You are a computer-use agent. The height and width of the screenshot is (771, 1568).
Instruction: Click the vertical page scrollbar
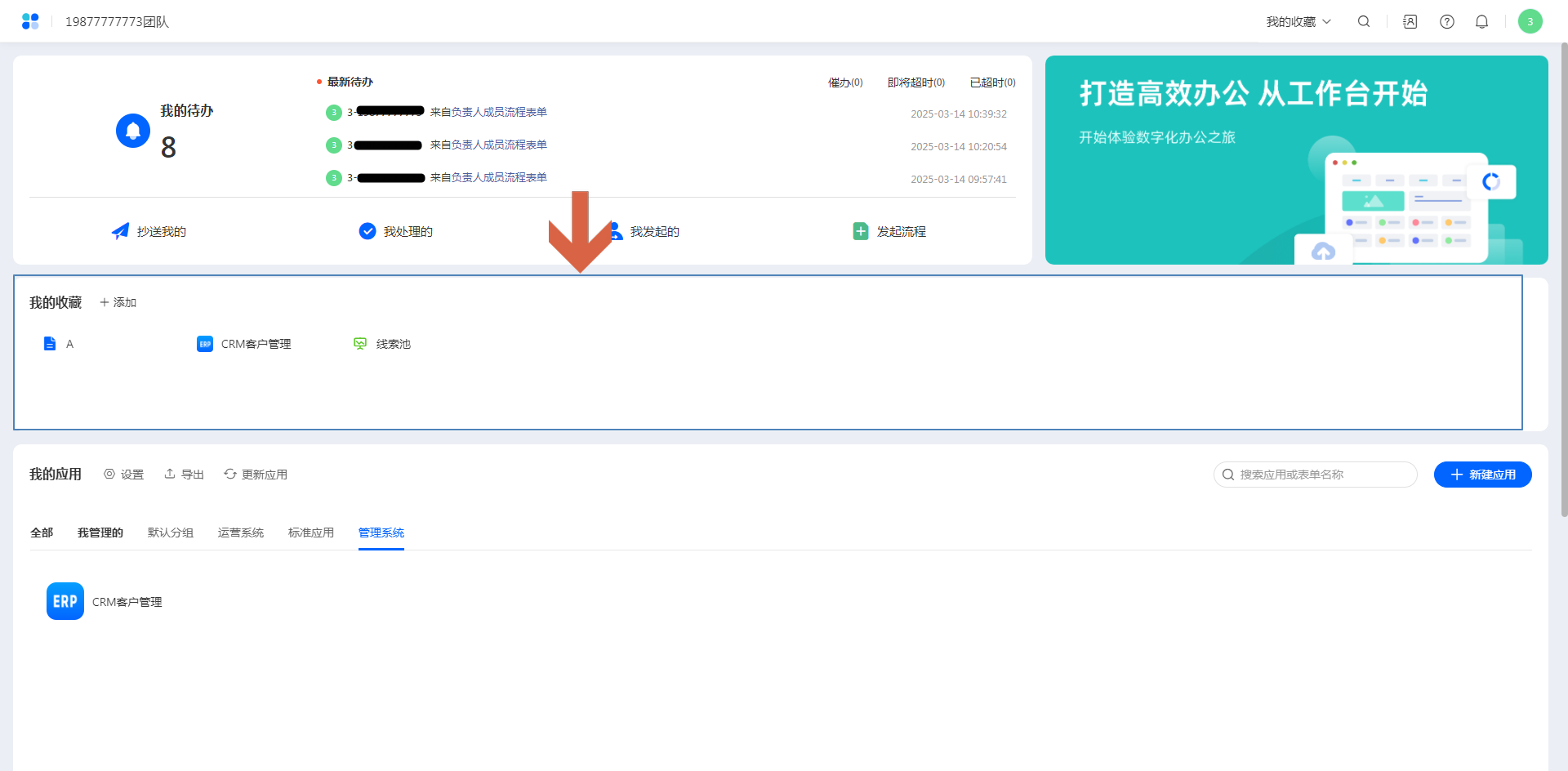pyautogui.click(x=1563, y=278)
